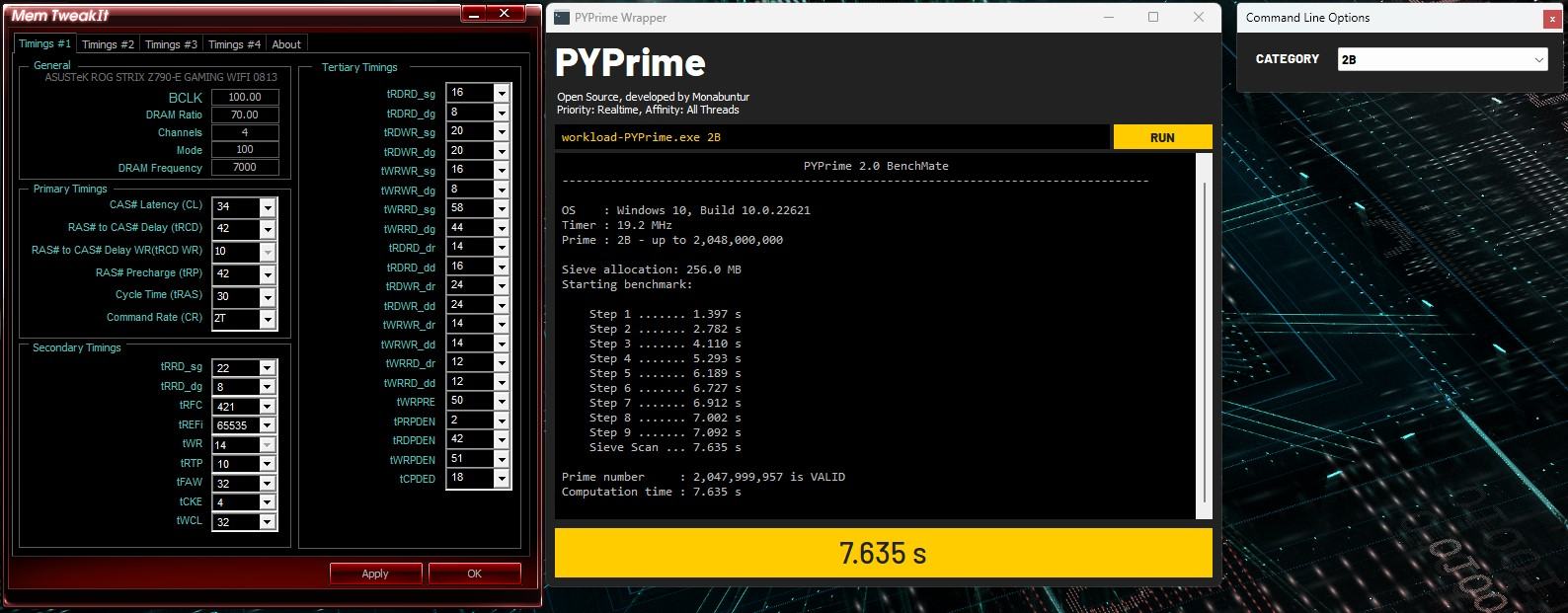Click the Mode value field showing 100

tap(245, 150)
